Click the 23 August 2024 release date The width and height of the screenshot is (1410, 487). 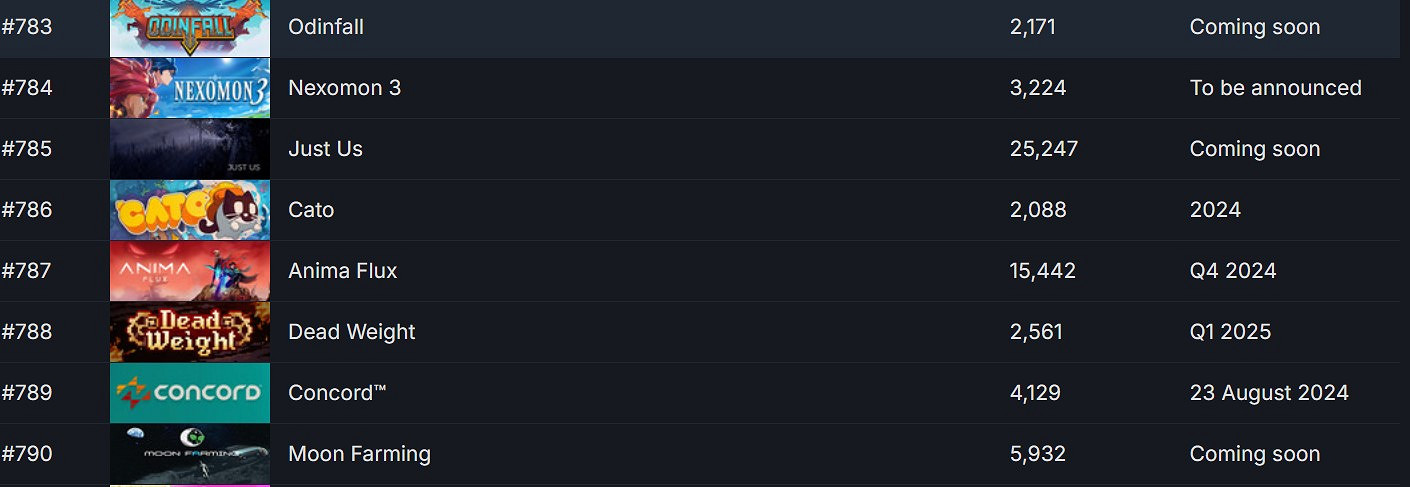[x=1269, y=393]
